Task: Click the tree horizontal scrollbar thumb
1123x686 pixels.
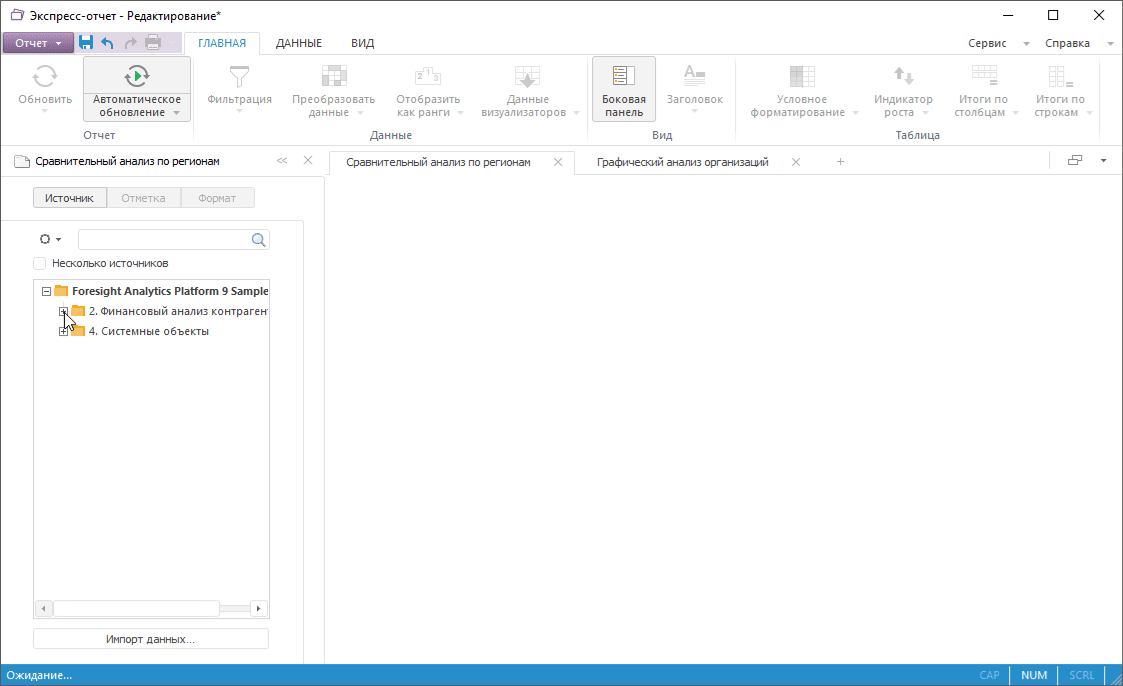Action: [x=136, y=609]
